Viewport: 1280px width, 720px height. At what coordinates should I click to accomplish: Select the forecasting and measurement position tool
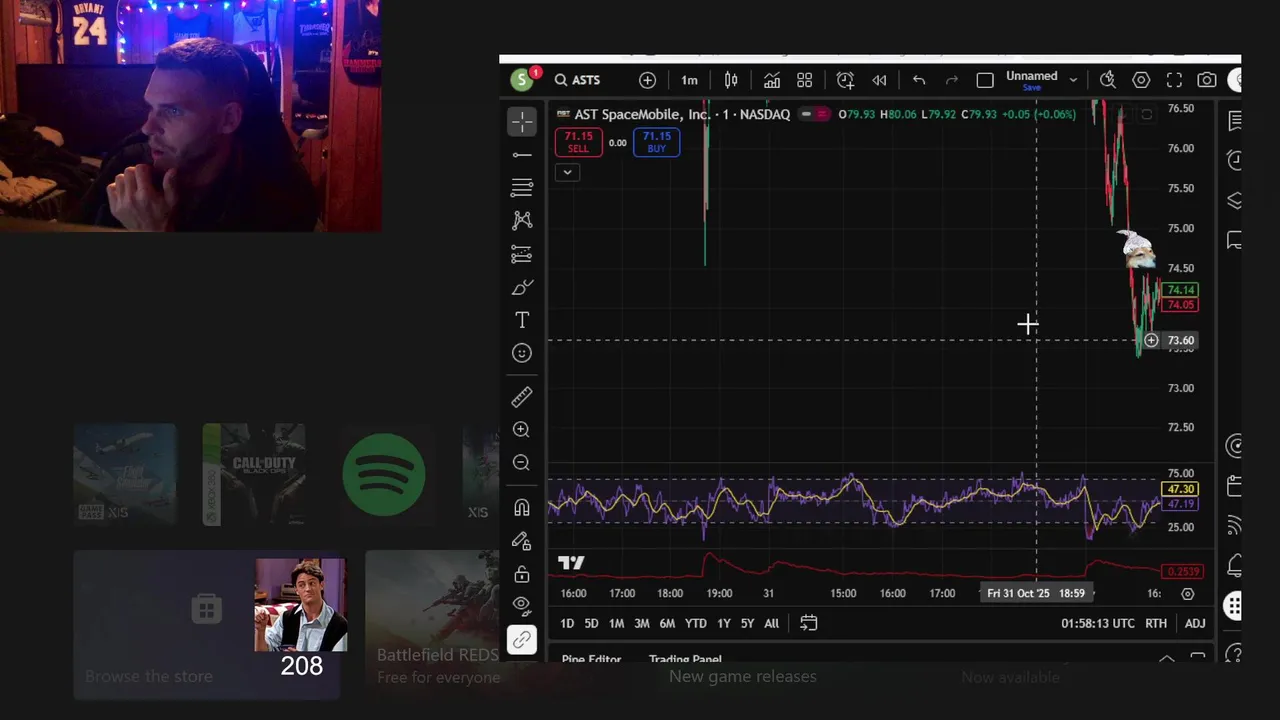coord(522,254)
